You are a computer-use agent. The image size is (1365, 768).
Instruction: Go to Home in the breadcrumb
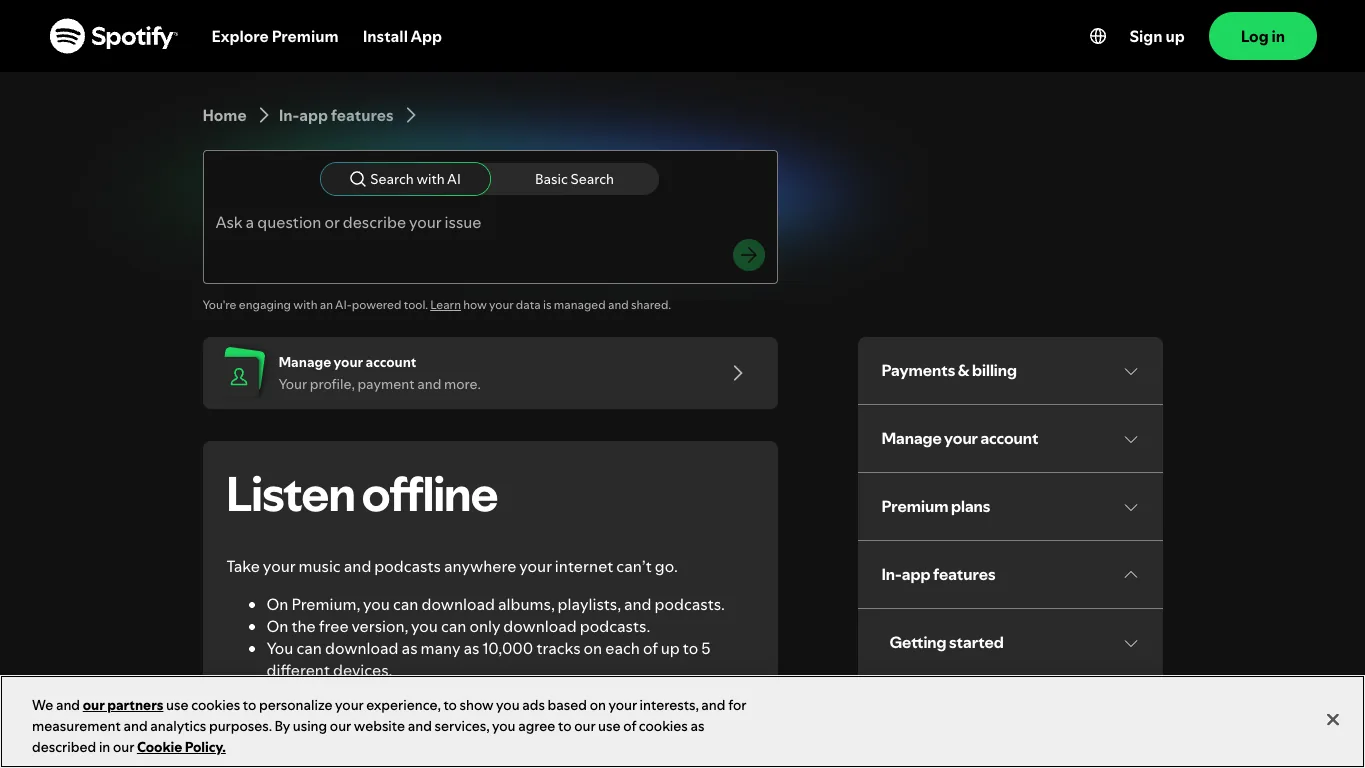(x=224, y=115)
